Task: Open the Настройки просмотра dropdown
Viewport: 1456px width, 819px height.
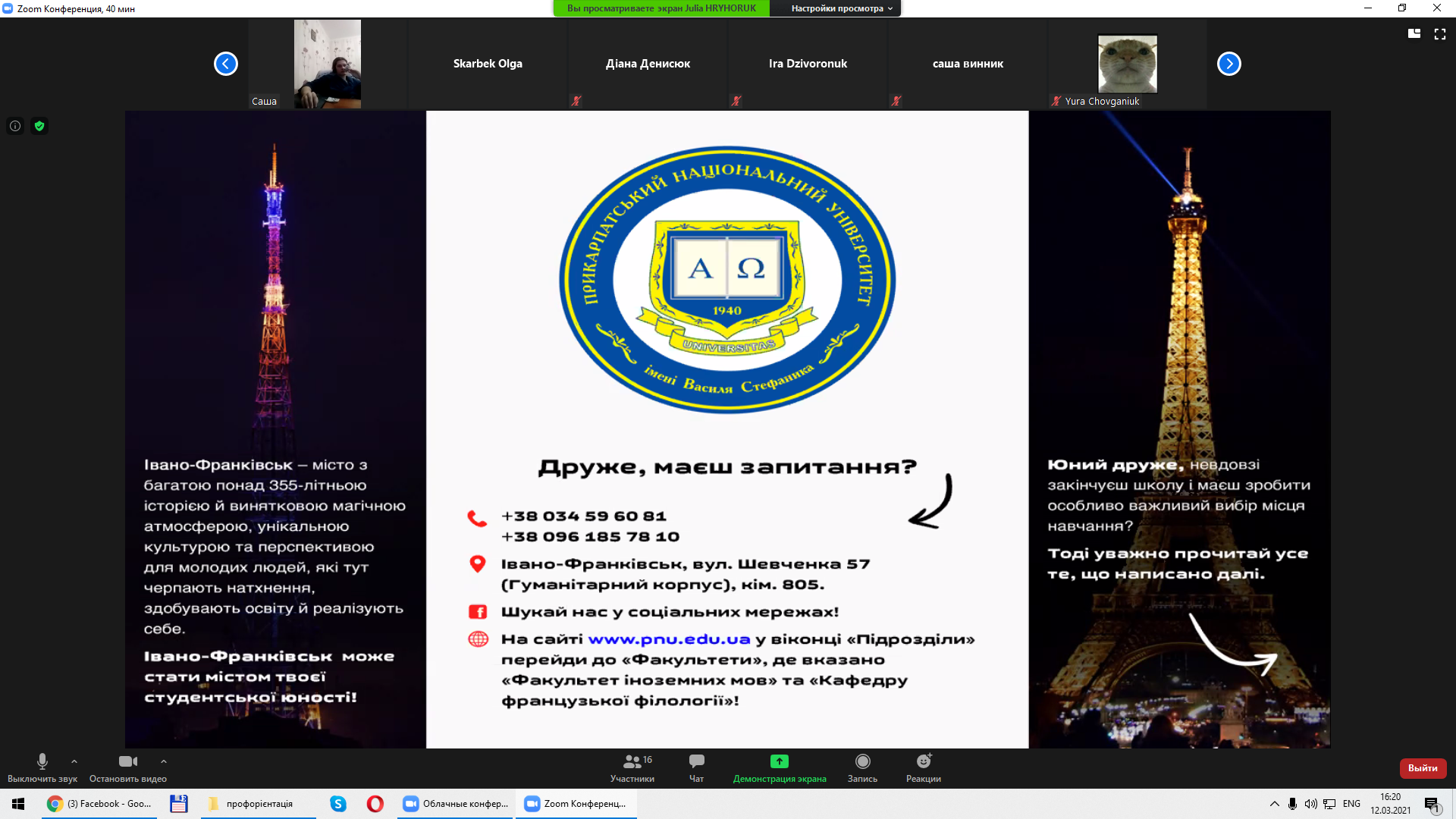Action: 841,8
